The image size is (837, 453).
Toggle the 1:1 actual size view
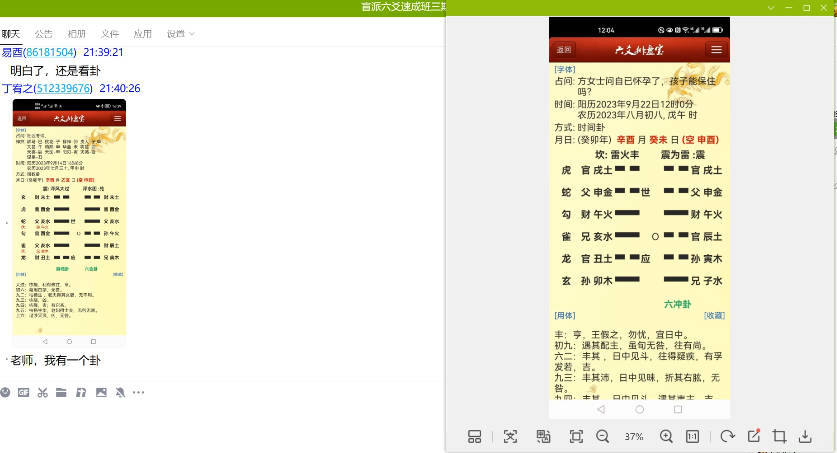click(x=692, y=436)
